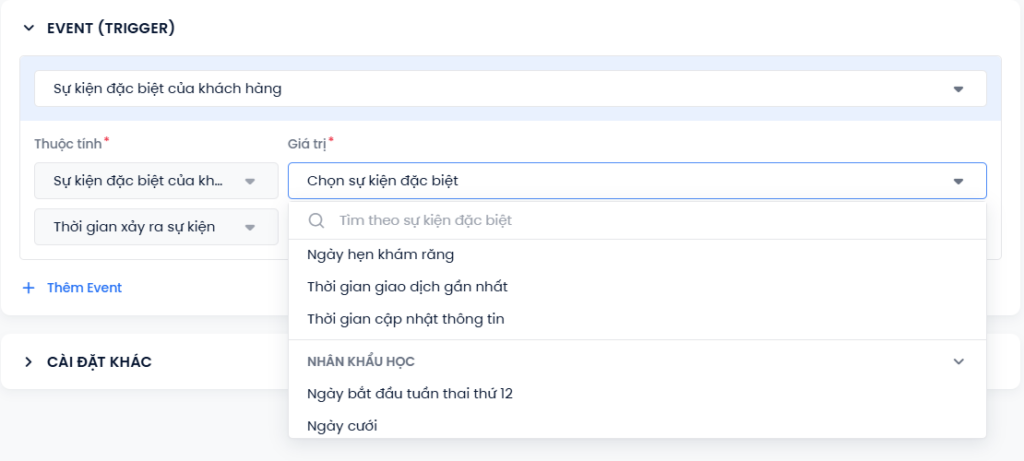Collapse the EVENT (TRIGGER) section chevron

tap(28, 28)
